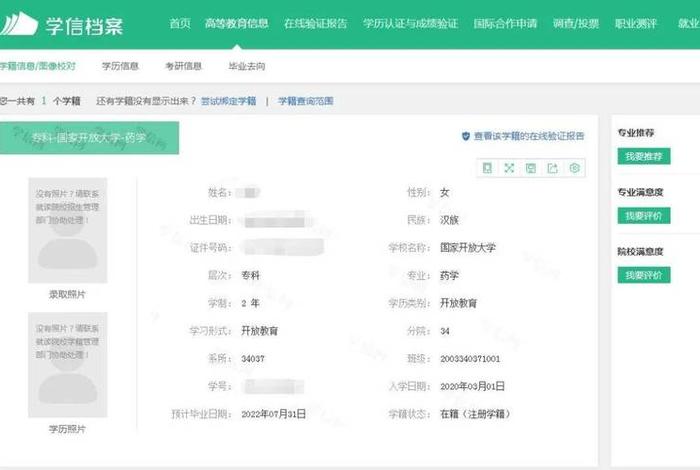This screenshot has width=700, height=470.
Task: Click the 学籍状态 value 在籍（注册学籍）
Action: pos(475,414)
